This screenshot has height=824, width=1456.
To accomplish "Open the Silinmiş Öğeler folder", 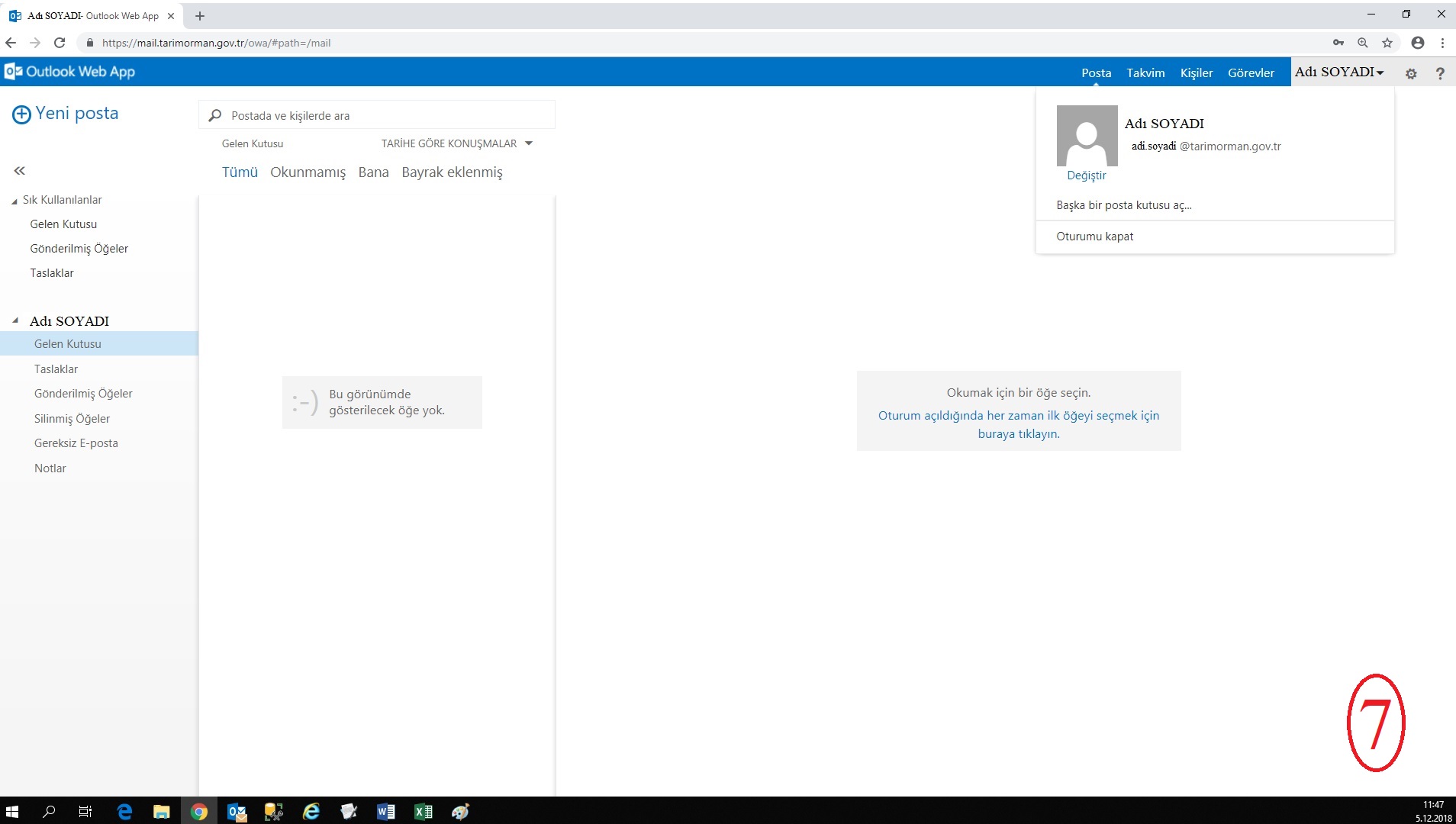I will [72, 418].
